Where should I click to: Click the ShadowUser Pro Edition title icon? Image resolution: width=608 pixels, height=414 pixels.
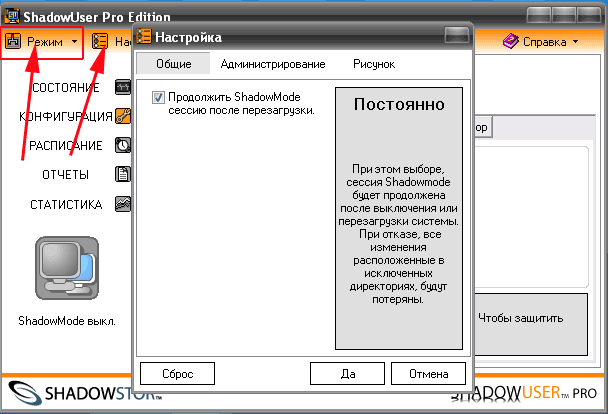pyautogui.click(x=12, y=16)
